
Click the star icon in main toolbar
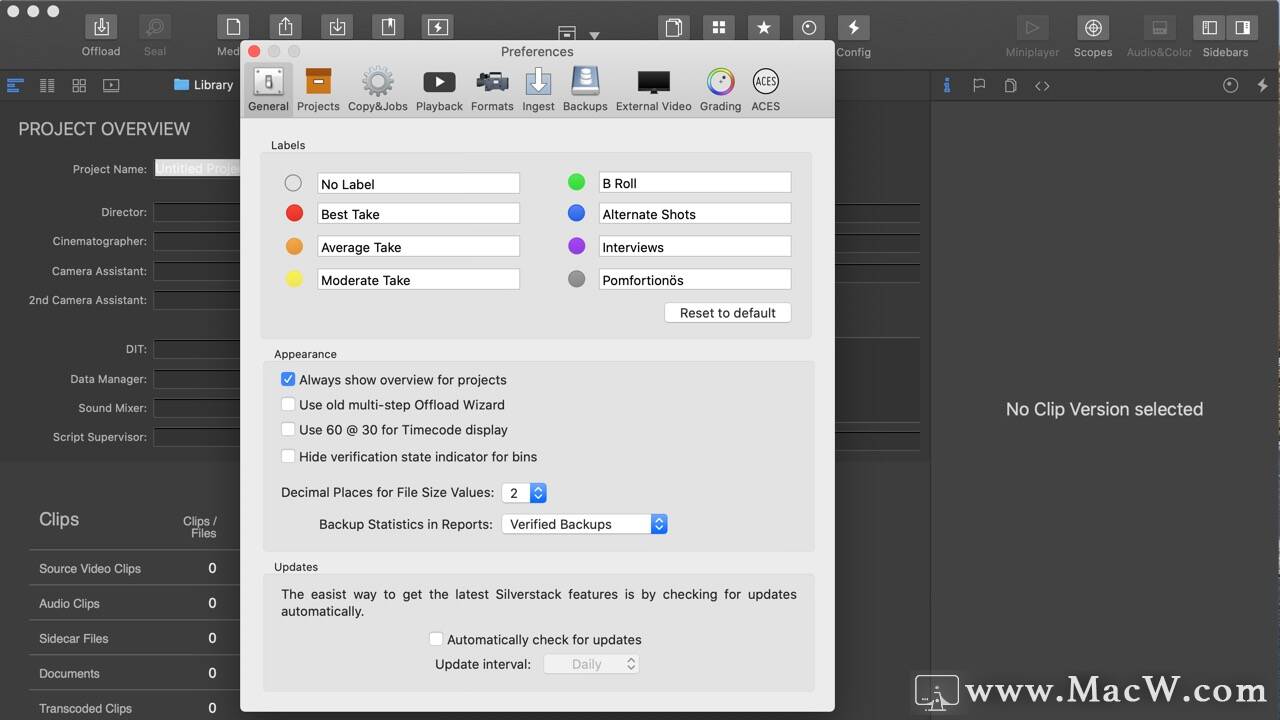coord(763,28)
